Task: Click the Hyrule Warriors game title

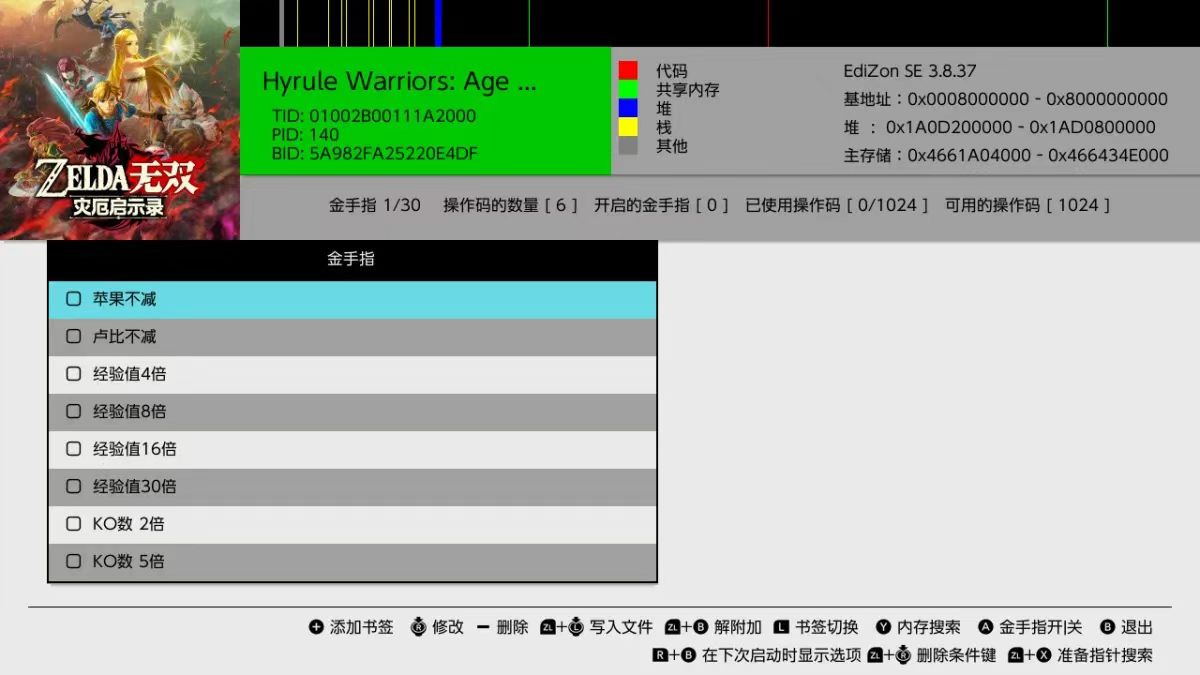Action: pos(400,82)
